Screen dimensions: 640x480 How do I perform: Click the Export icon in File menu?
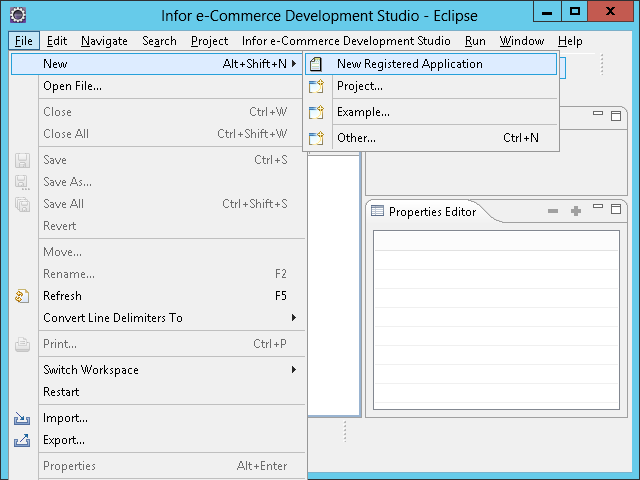coord(23,440)
